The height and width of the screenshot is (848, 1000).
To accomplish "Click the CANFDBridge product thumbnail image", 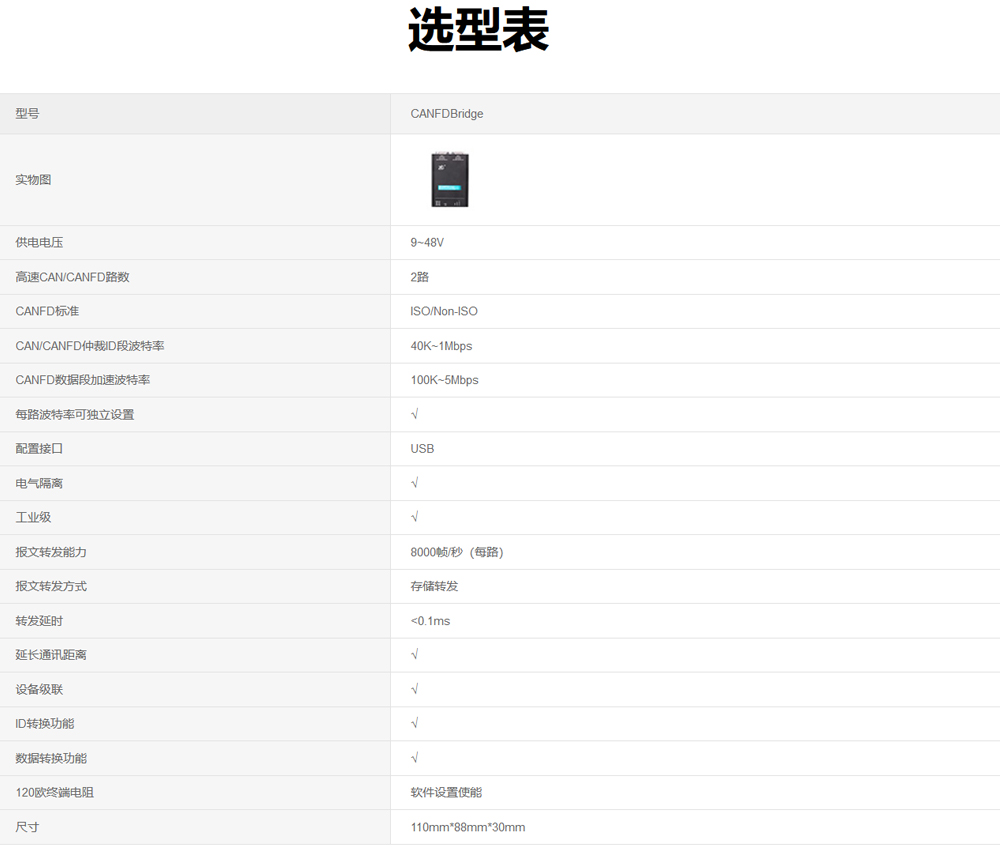I will click(450, 180).
